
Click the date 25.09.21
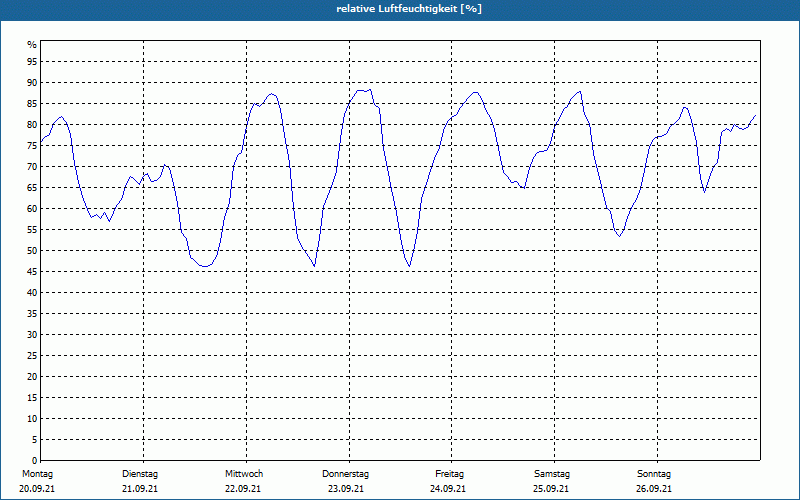[551, 489]
